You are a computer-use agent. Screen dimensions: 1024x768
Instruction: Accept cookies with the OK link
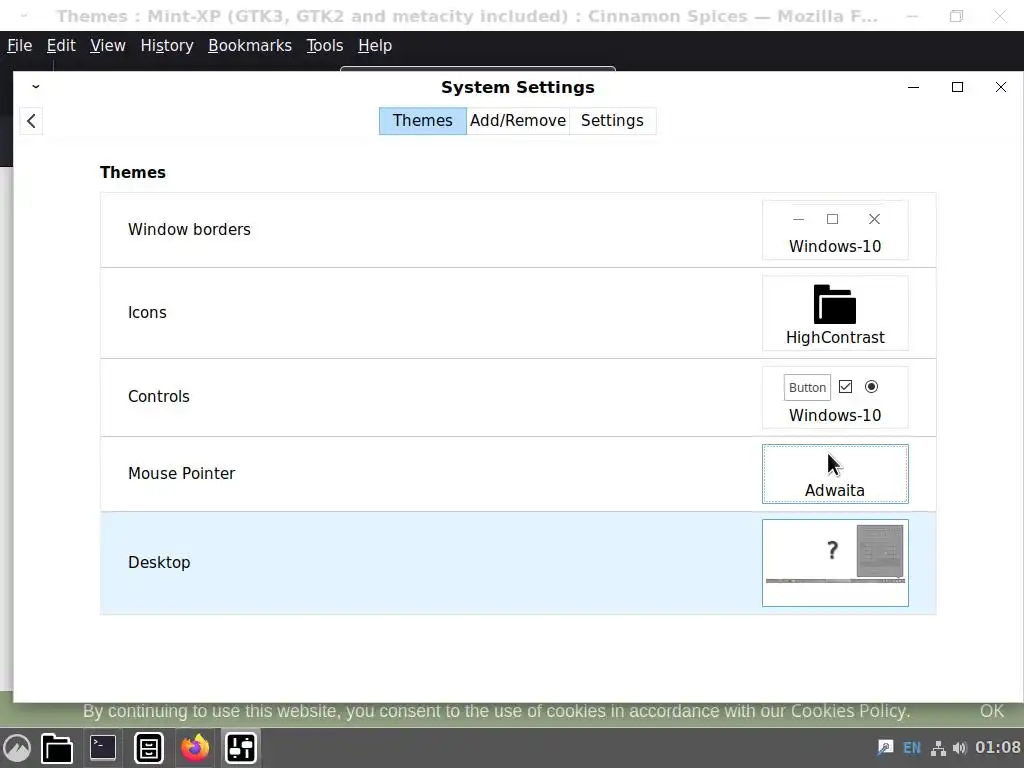pyautogui.click(x=991, y=711)
